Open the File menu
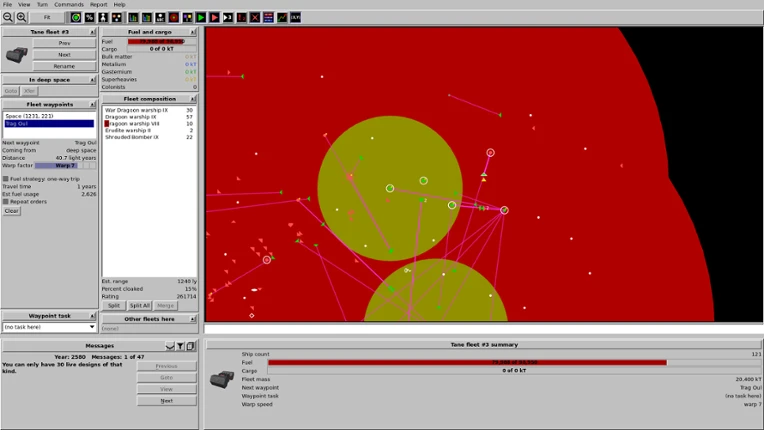Screen dimensions: 764x430 7,4
